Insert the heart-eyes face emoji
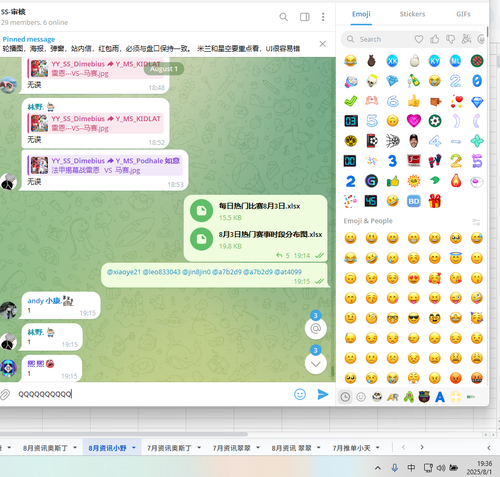Image resolution: width=500 pixels, height=477 pixels. click(414, 278)
